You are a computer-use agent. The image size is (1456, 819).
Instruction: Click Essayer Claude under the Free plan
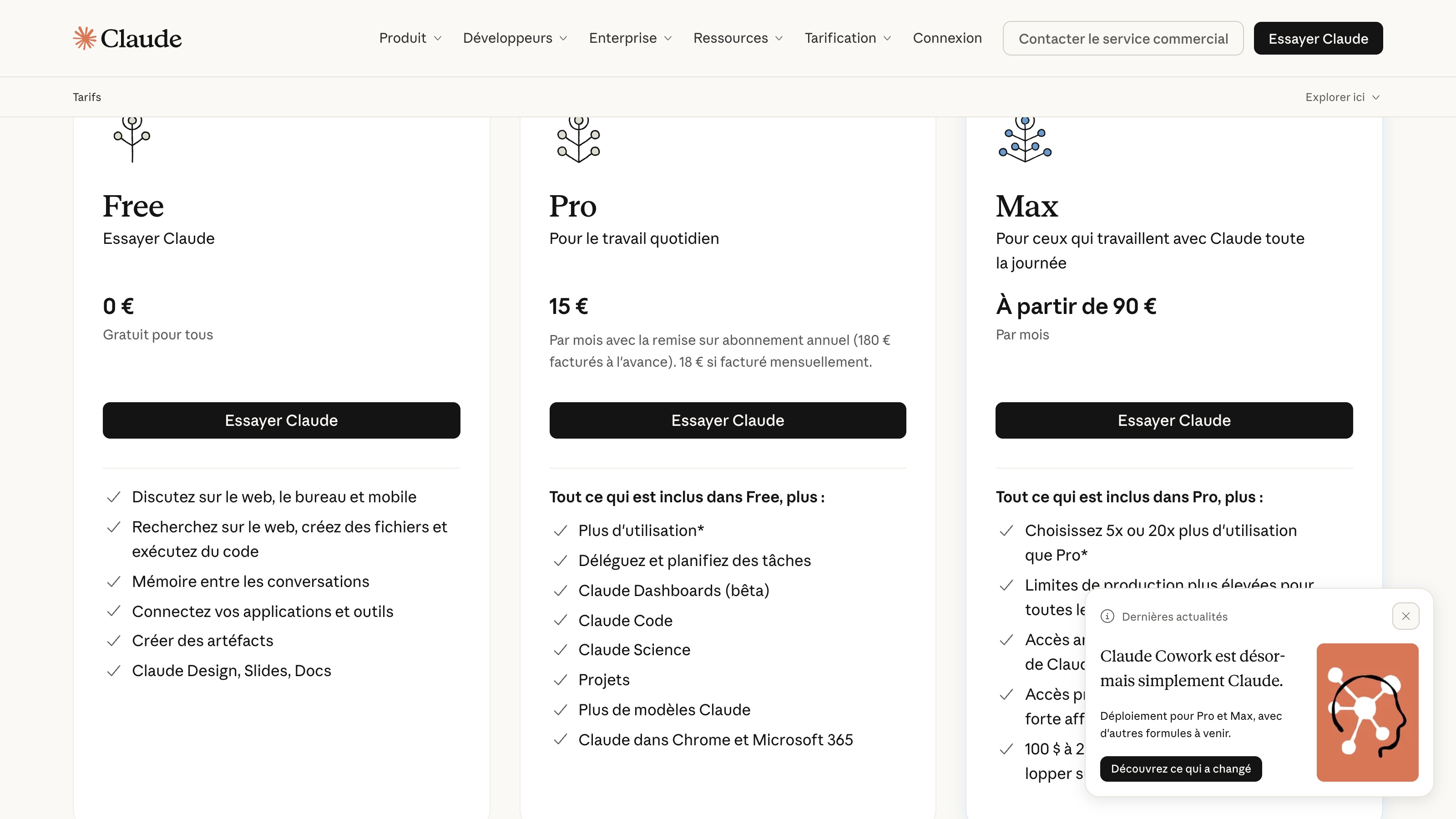pyautogui.click(x=282, y=420)
